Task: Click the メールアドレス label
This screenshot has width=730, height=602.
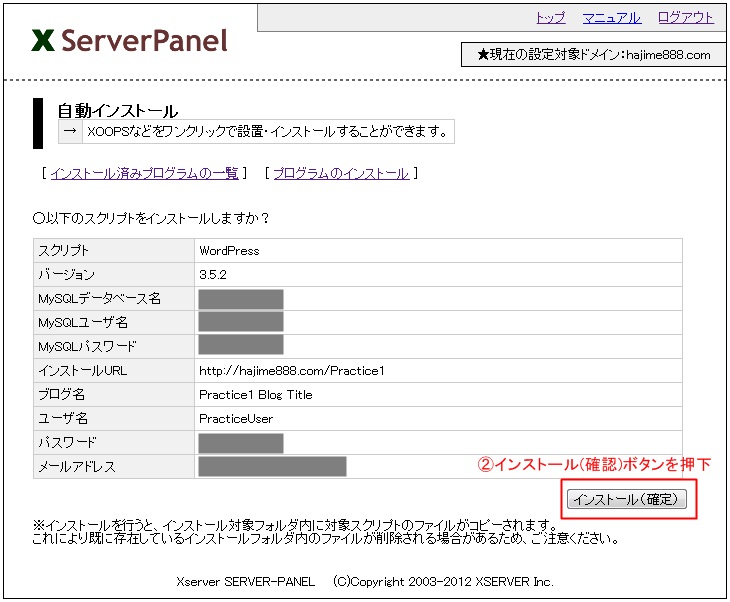Action: [76, 467]
